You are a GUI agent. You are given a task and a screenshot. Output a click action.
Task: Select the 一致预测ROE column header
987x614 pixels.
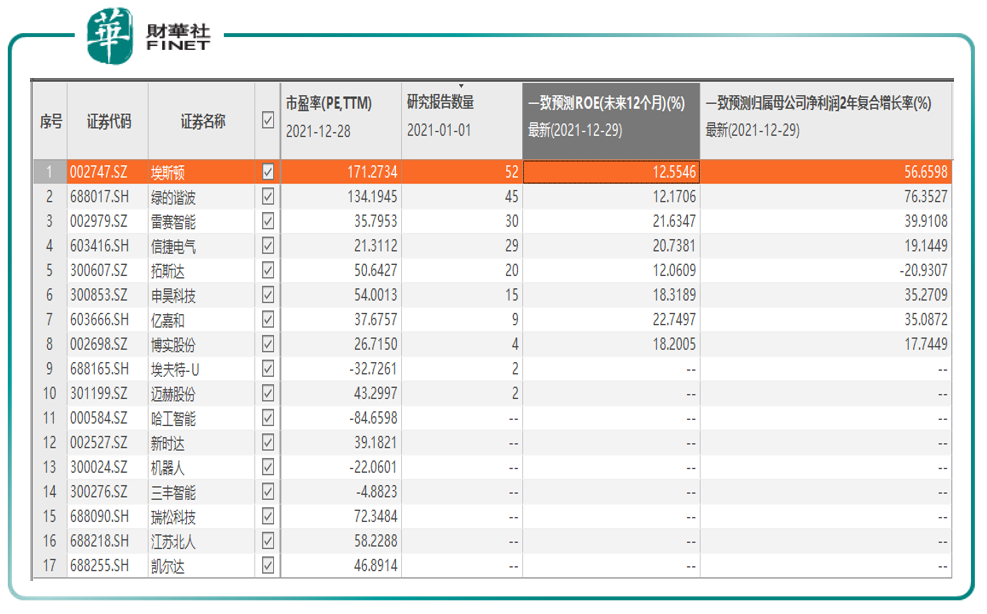point(611,120)
